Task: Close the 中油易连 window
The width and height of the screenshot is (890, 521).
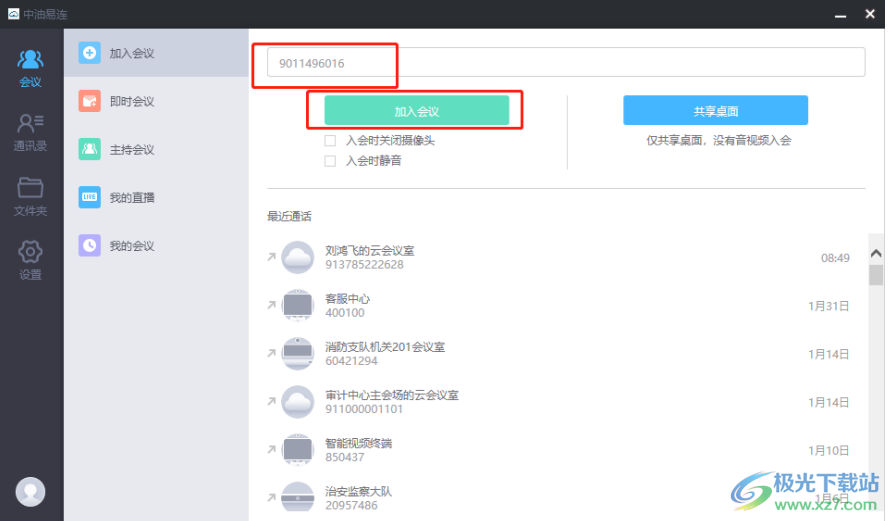Action: (x=870, y=14)
